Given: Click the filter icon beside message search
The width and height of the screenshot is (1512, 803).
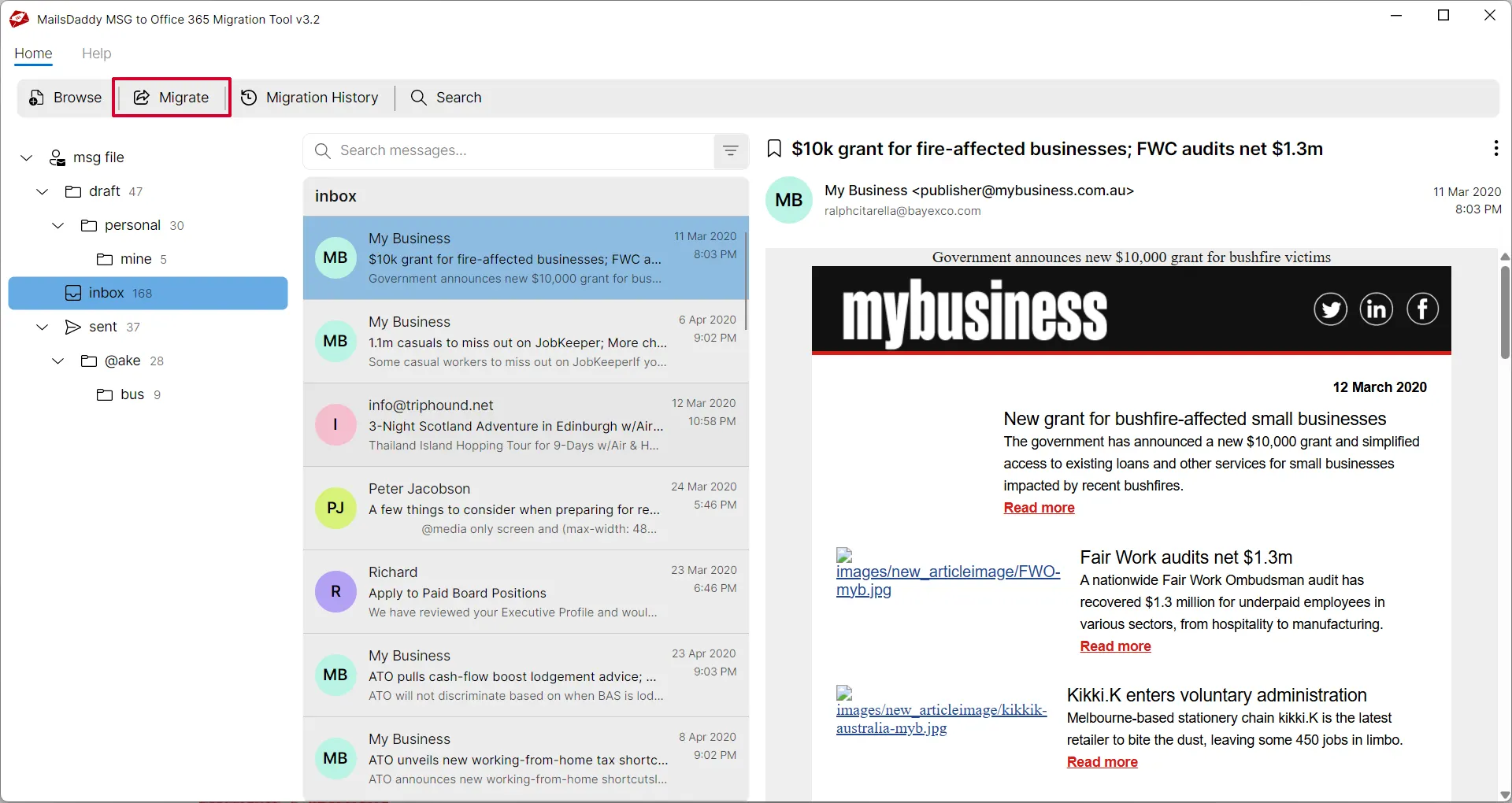Looking at the screenshot, I should (730, 150).
